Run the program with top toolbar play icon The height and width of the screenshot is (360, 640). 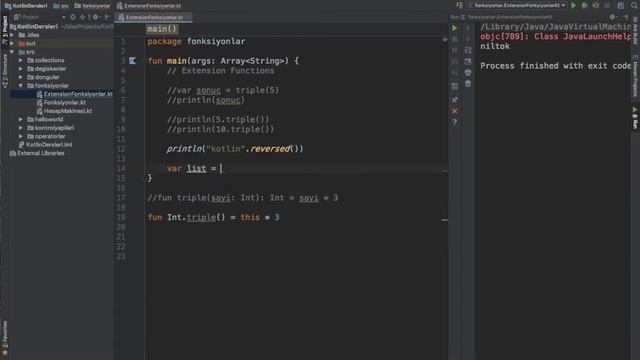tap(573, 5)
